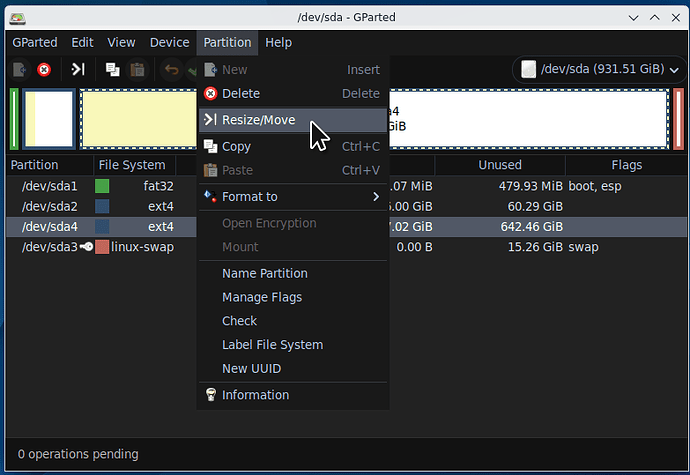Click the key icon next to /dev/sda3
This screenshot has height=475, width=690.
point(87,247)
